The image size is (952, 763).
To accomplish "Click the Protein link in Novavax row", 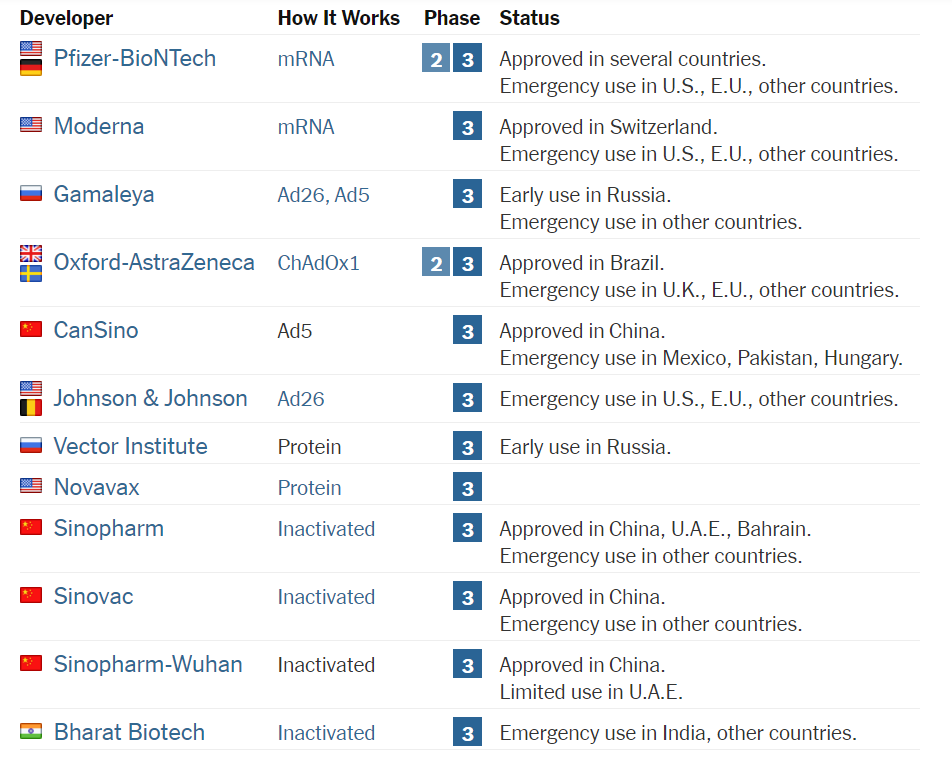I will coord(309,488).
